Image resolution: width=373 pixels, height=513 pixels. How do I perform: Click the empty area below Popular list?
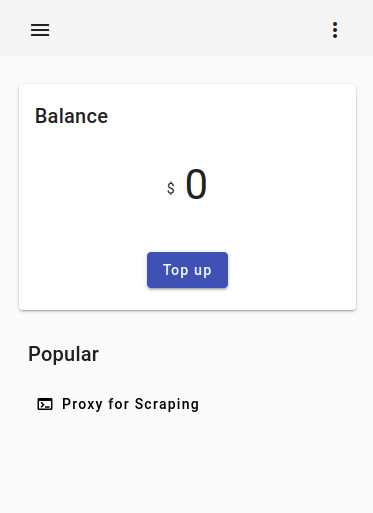click(x=187, y=467)
